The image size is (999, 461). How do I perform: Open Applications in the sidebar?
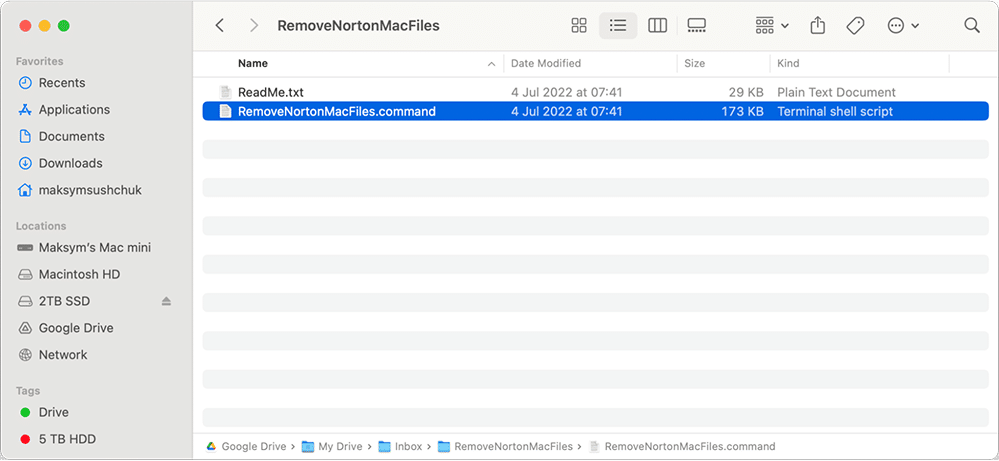click(74, 110)
